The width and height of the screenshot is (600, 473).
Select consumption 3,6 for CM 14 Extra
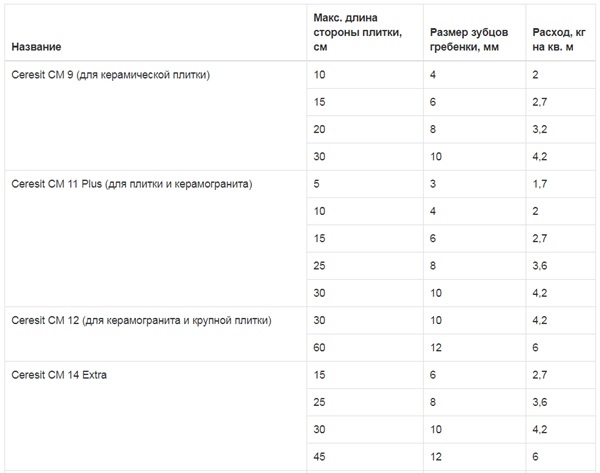[540, 402]
